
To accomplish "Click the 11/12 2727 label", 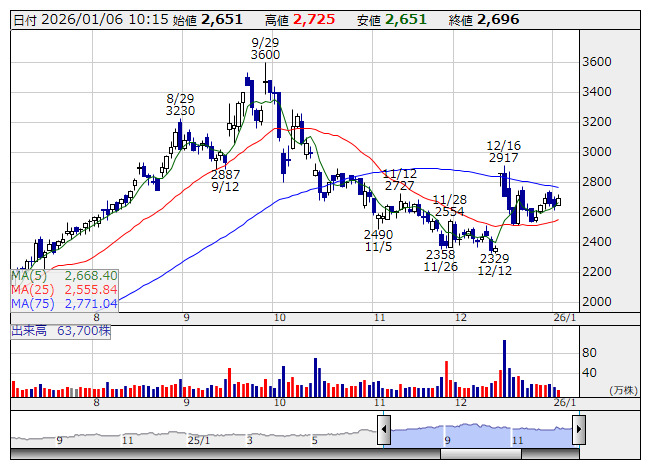I will (x=400, y=180).
